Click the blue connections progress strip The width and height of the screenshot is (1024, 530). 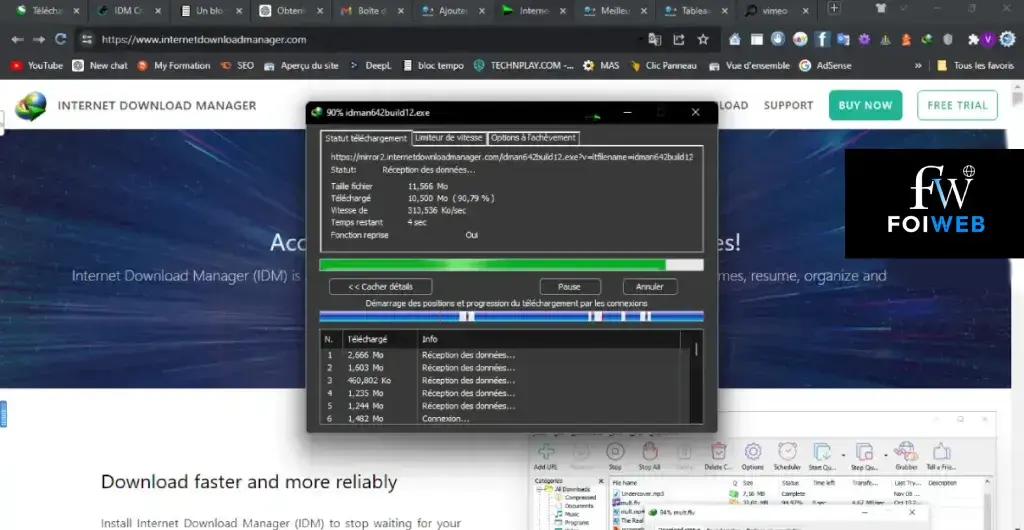511,317
